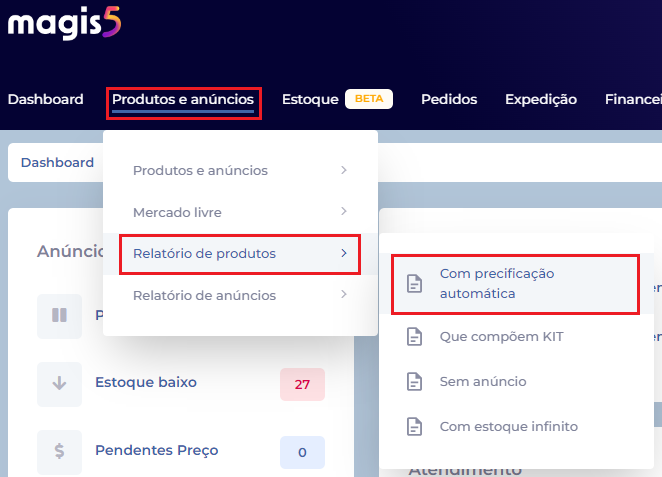This screenshot has height=477, width=662.
Task: Select Com estoque infinito report
Action: [x=509, y=426]
